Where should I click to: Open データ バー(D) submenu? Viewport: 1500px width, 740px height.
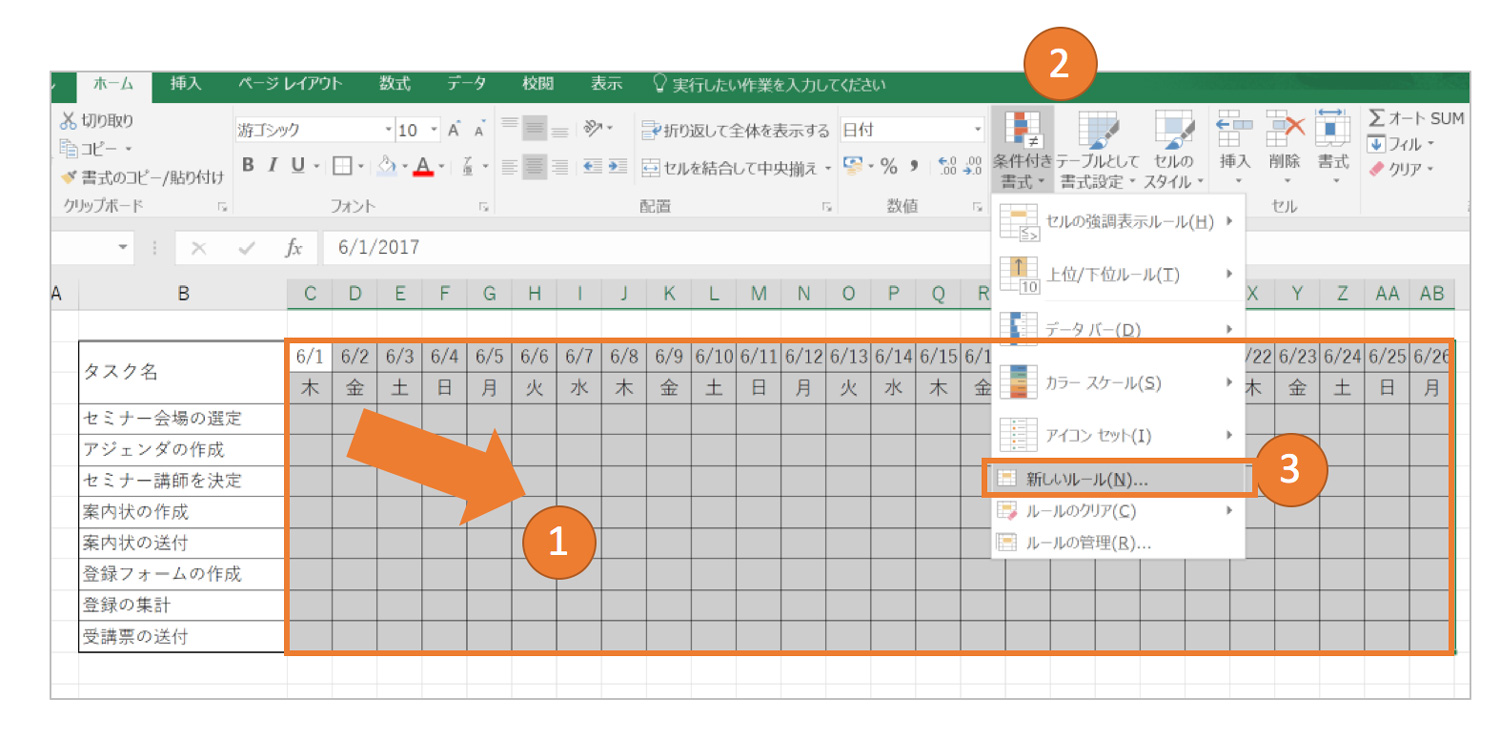point(1118,328)
